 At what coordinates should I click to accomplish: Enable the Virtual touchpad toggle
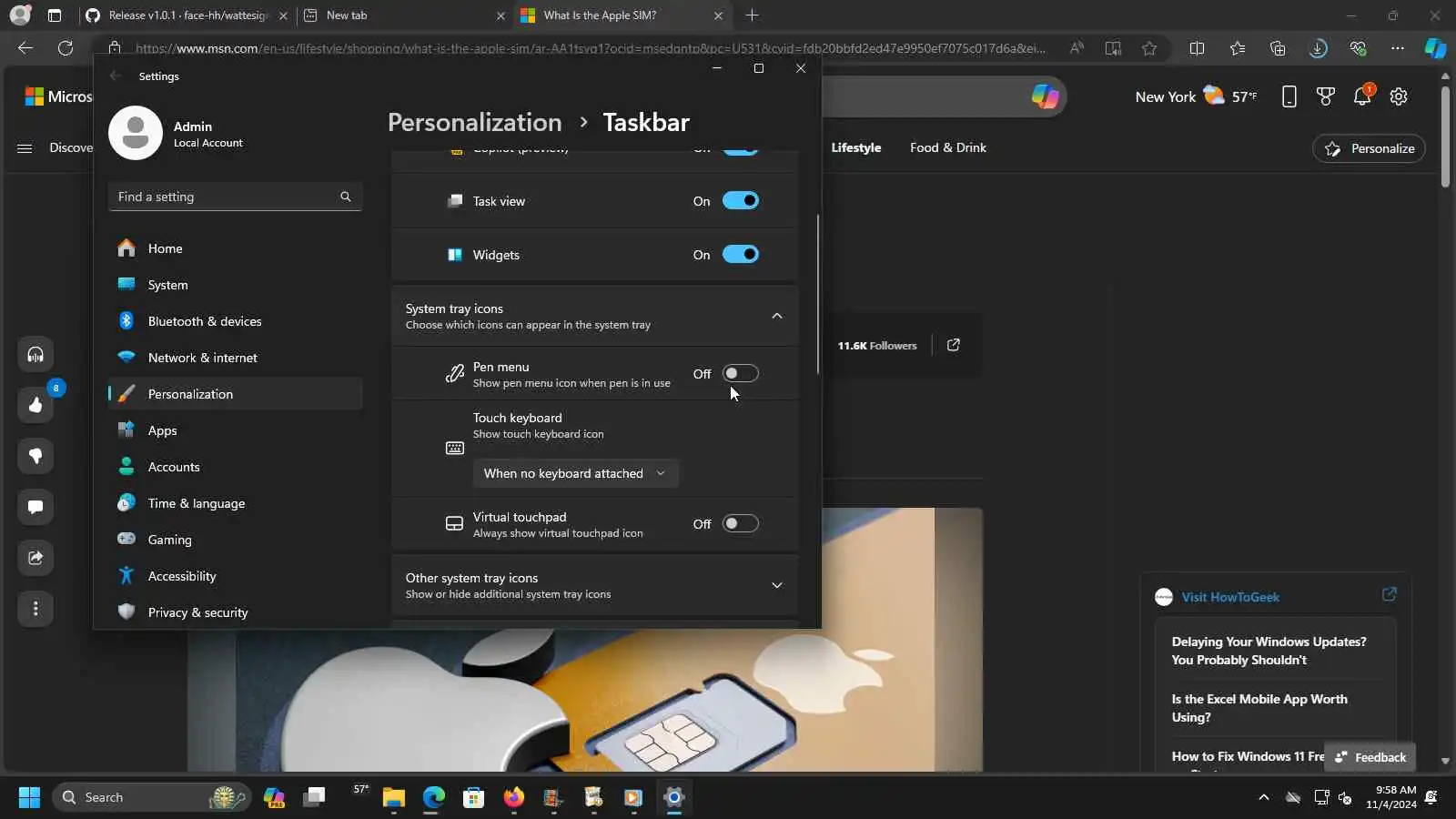pos(741,524)
